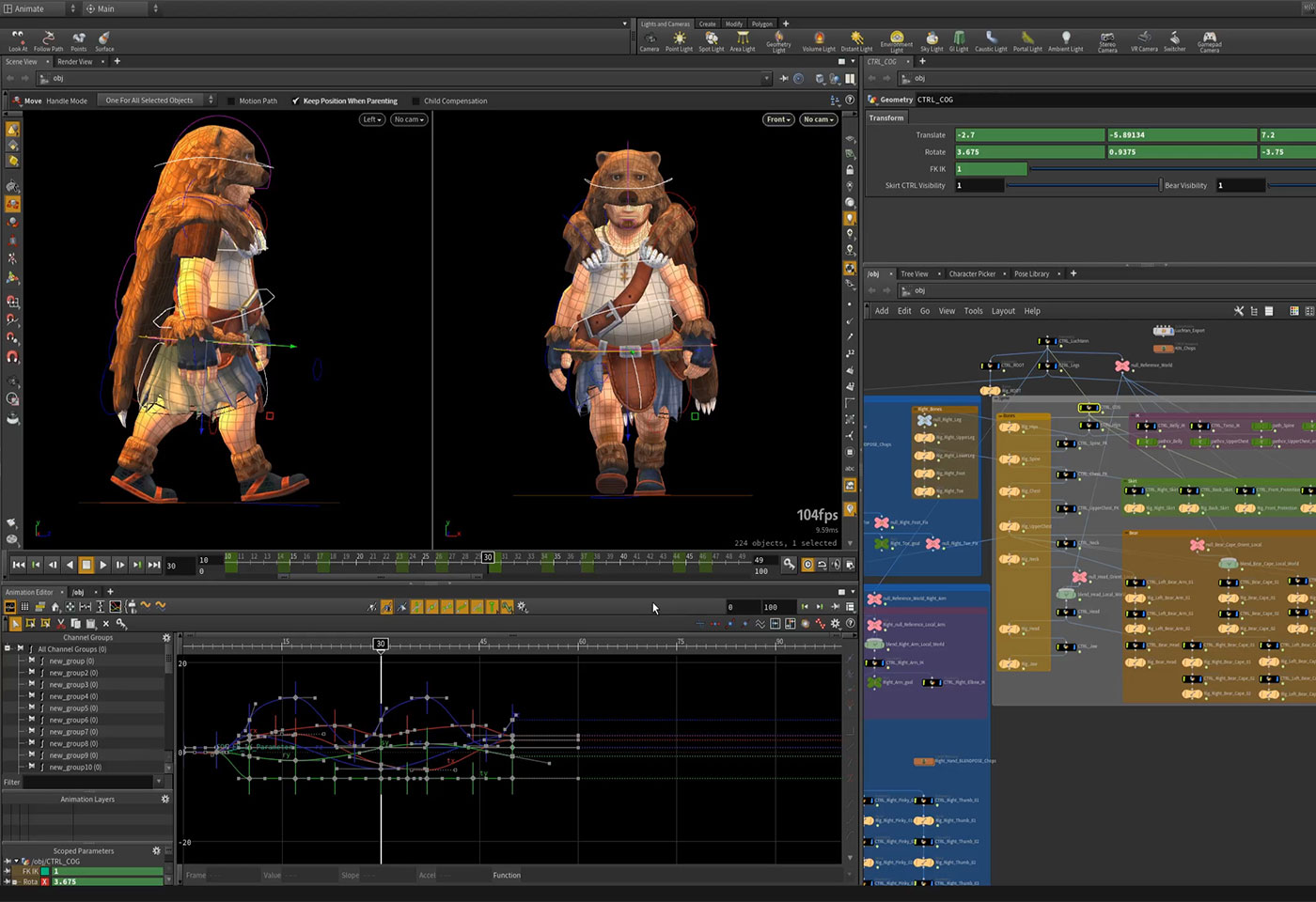1316x902 pixels.
Task: Open the network editor Layout menu
Action: point(1003,311)
